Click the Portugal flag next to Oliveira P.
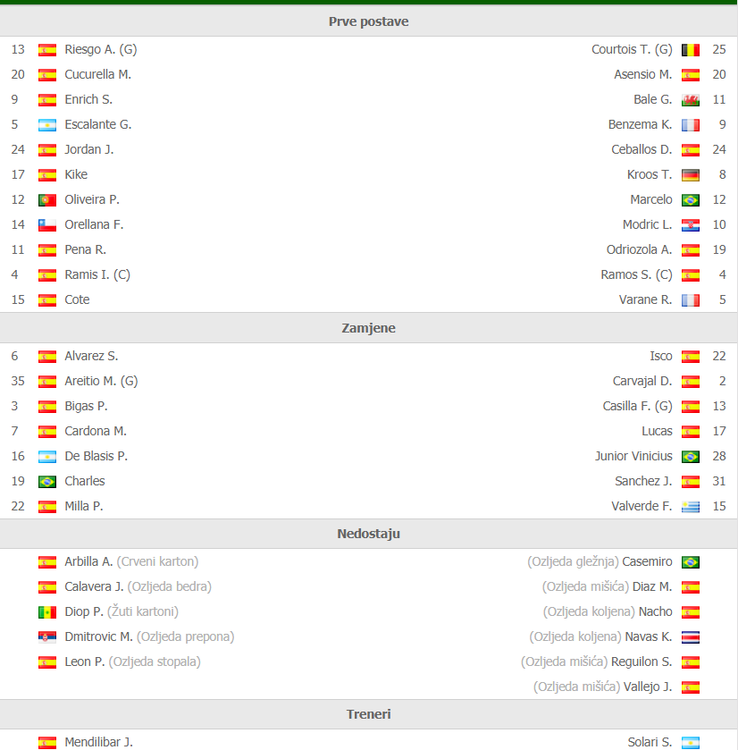The height and width of the screenshot is (750, 738). pyautogui.click(x=47, y=199)
